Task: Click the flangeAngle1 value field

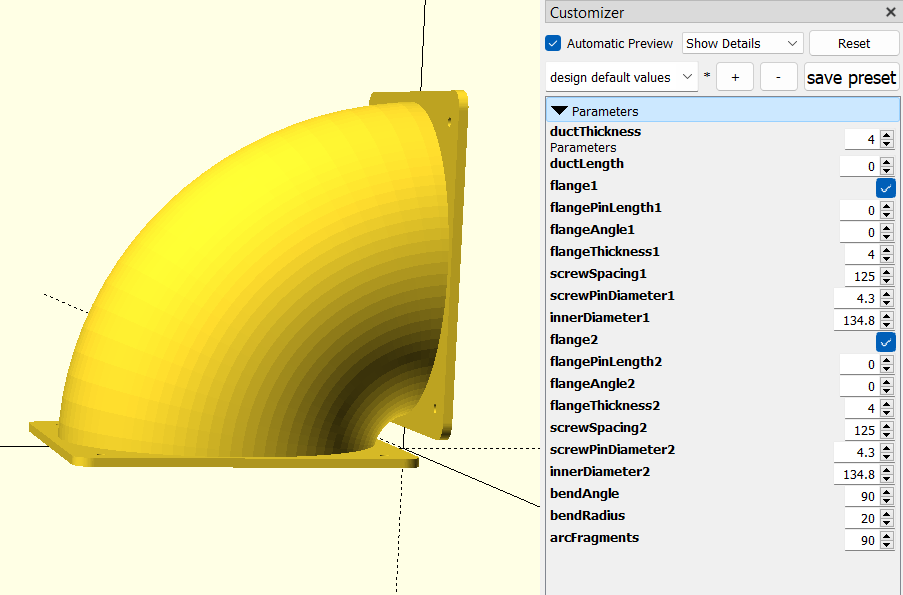Action: (859, 232)
